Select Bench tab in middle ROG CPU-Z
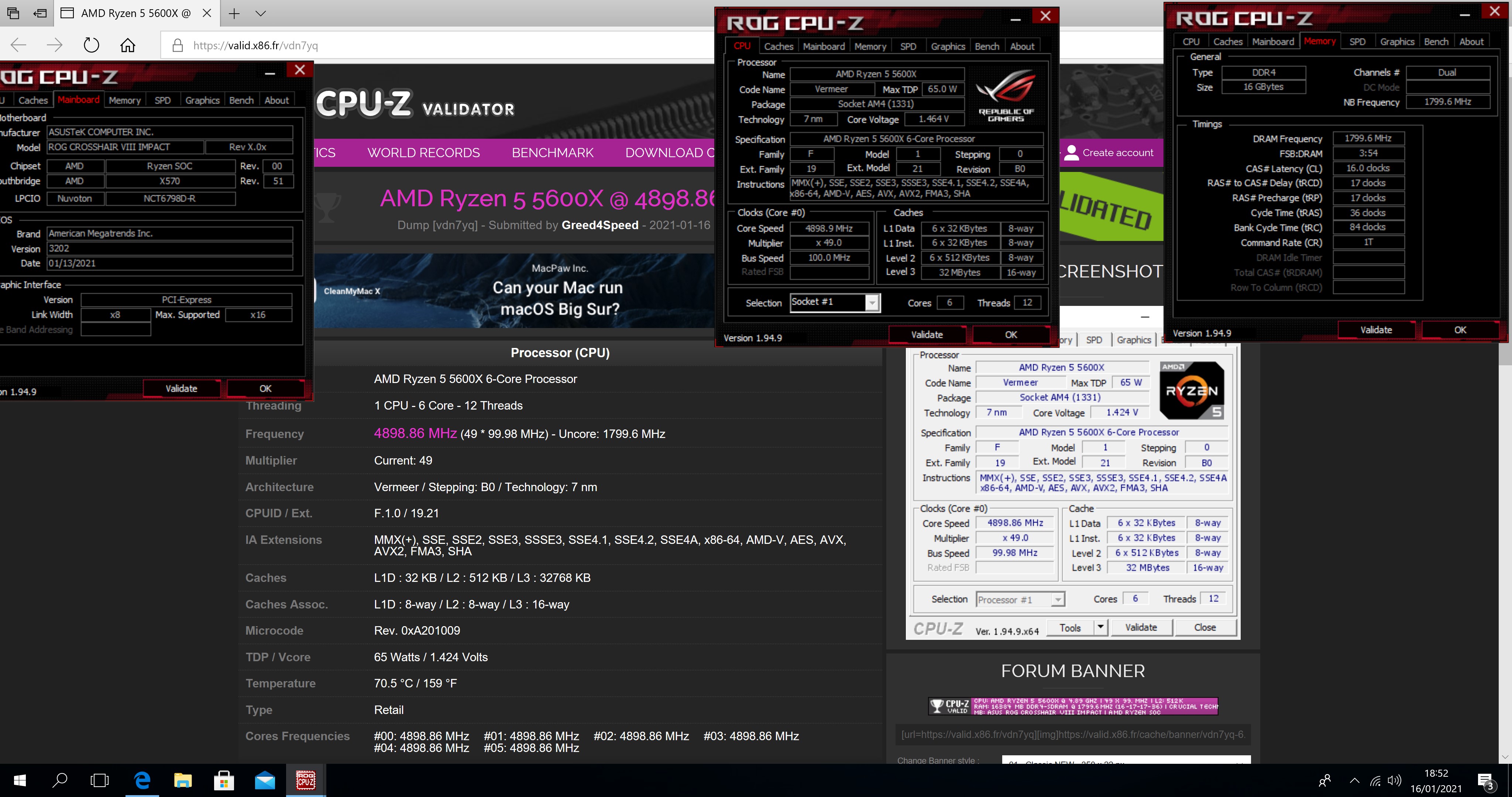Screen dimensions: 1512x797 coord(987,46)
